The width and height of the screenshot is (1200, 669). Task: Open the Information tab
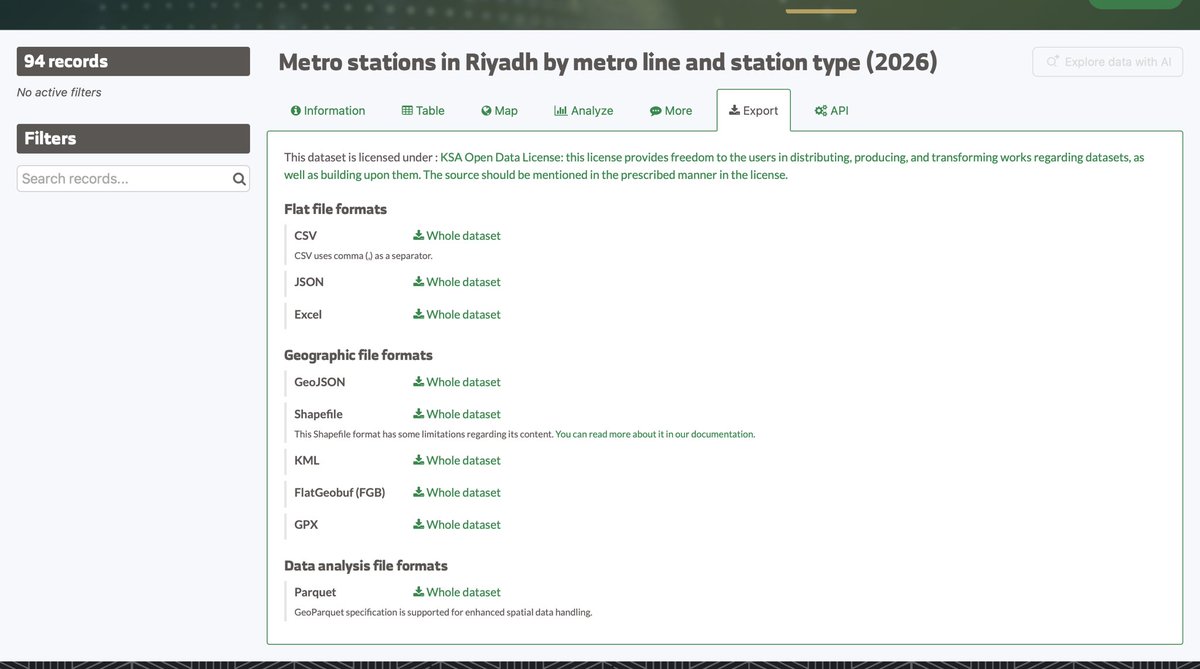[x=327, y=110]
